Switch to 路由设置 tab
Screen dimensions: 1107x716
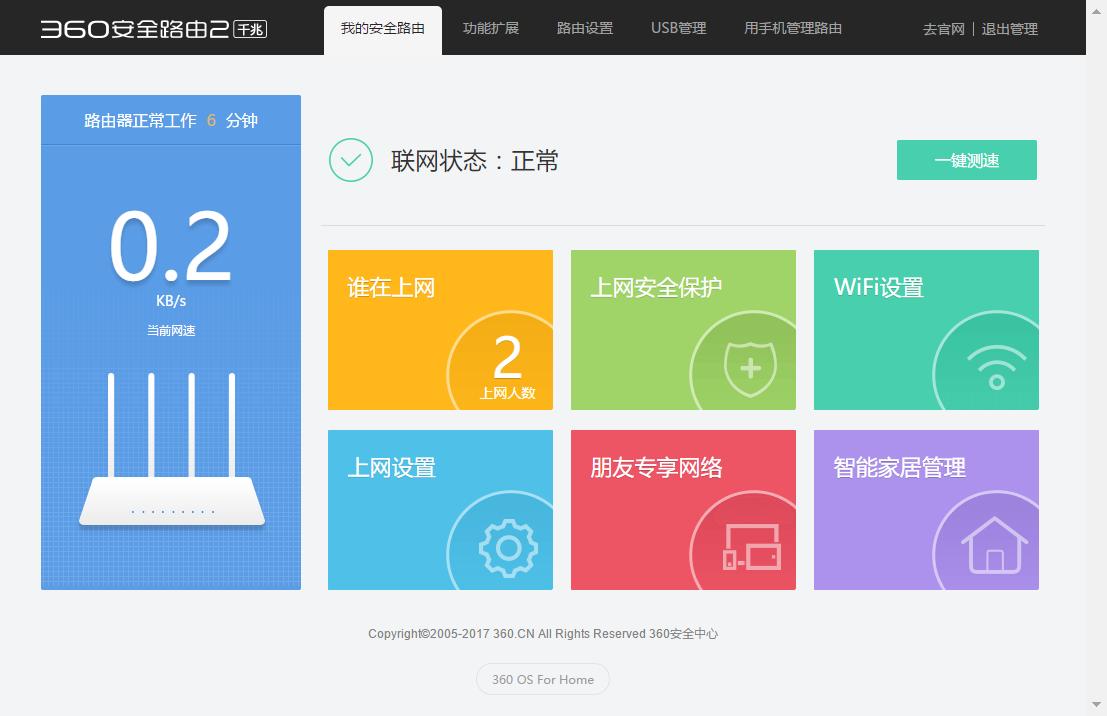click(585, 28)
